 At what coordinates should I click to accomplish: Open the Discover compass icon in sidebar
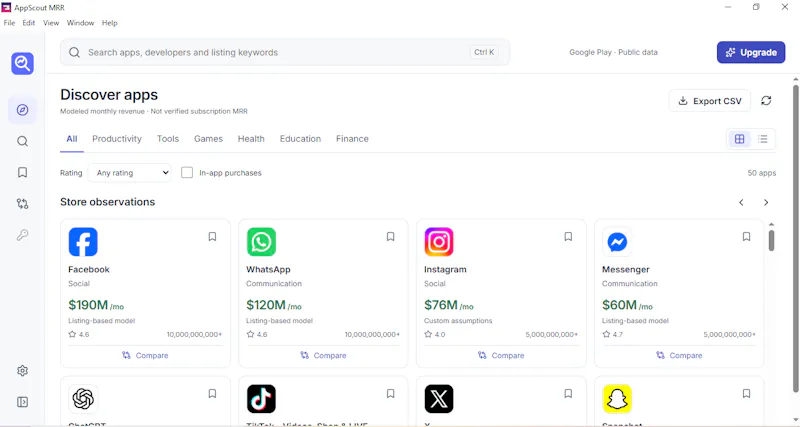tap(22, 110)
